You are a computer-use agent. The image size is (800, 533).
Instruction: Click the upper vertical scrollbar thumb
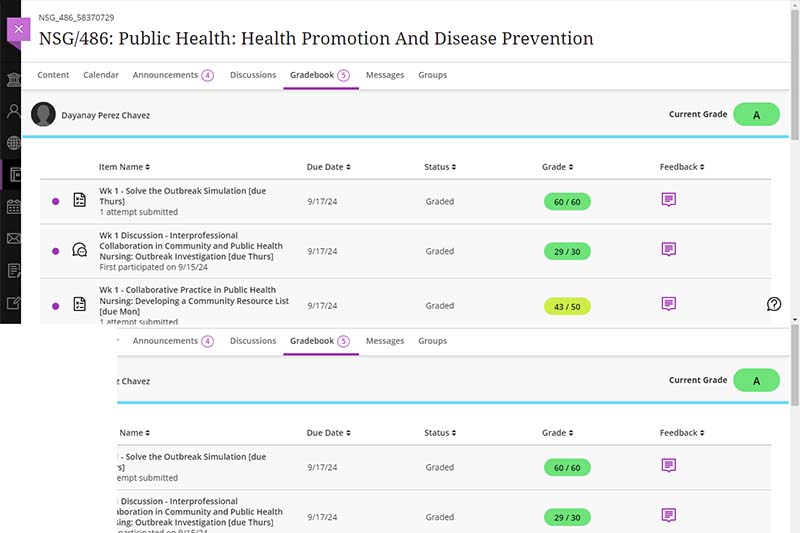(795, 74)
